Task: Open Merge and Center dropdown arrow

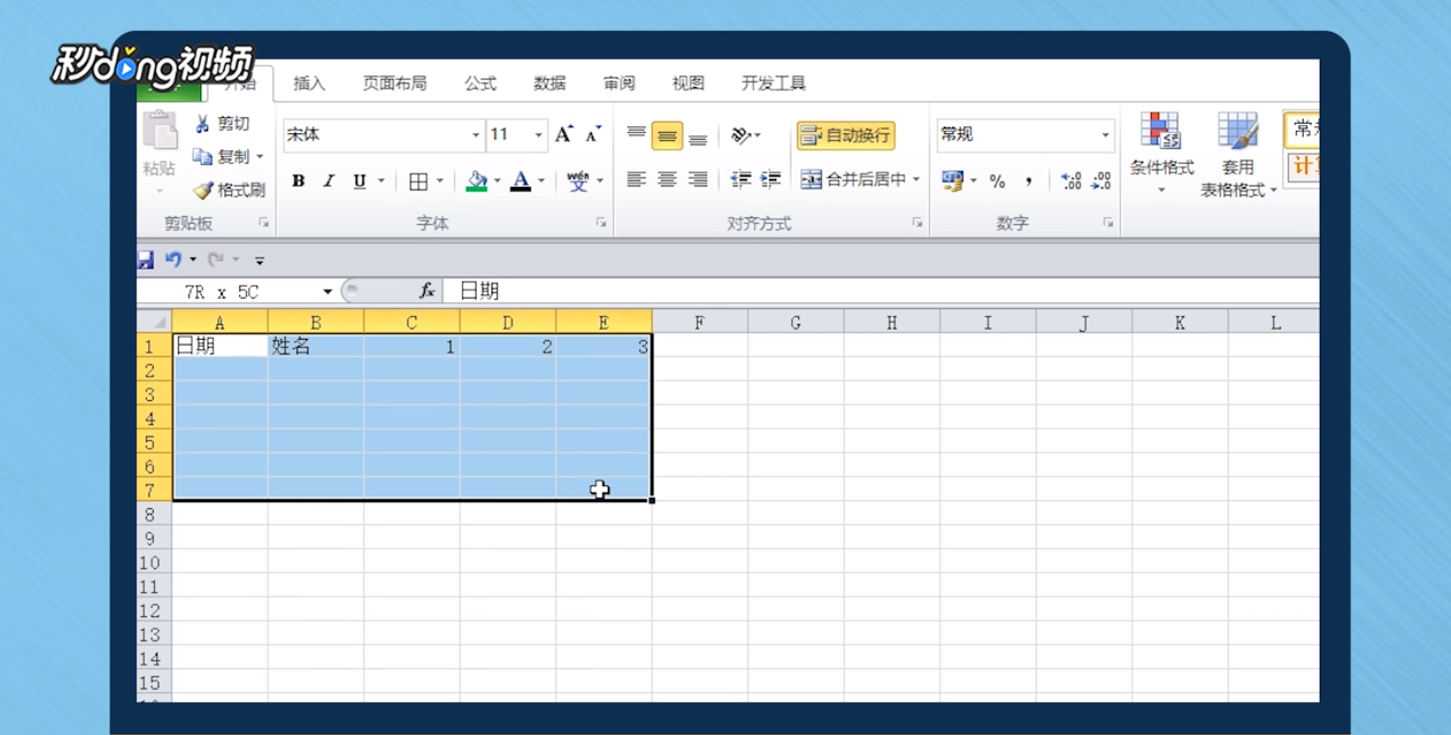Action: coord(916,180)
